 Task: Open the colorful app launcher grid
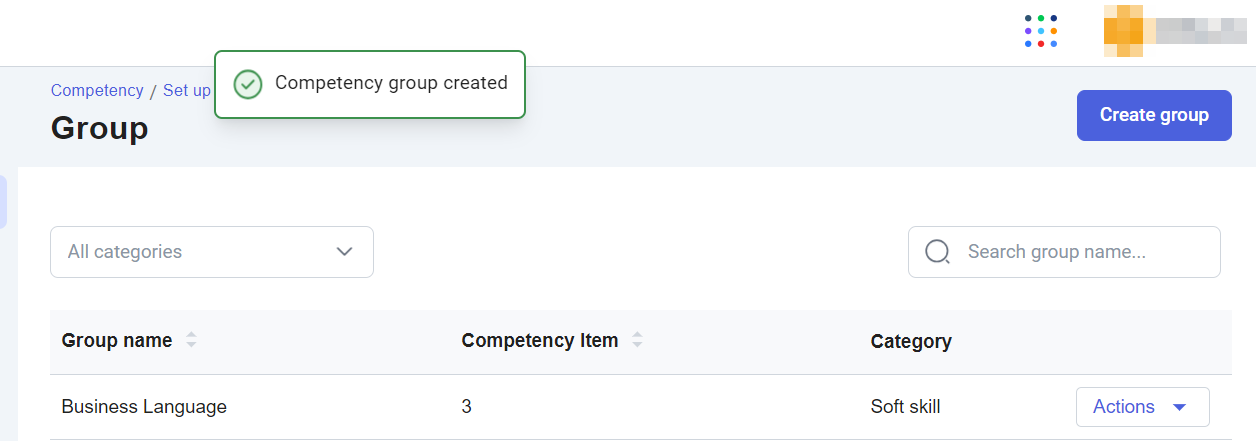[1040, 31]
